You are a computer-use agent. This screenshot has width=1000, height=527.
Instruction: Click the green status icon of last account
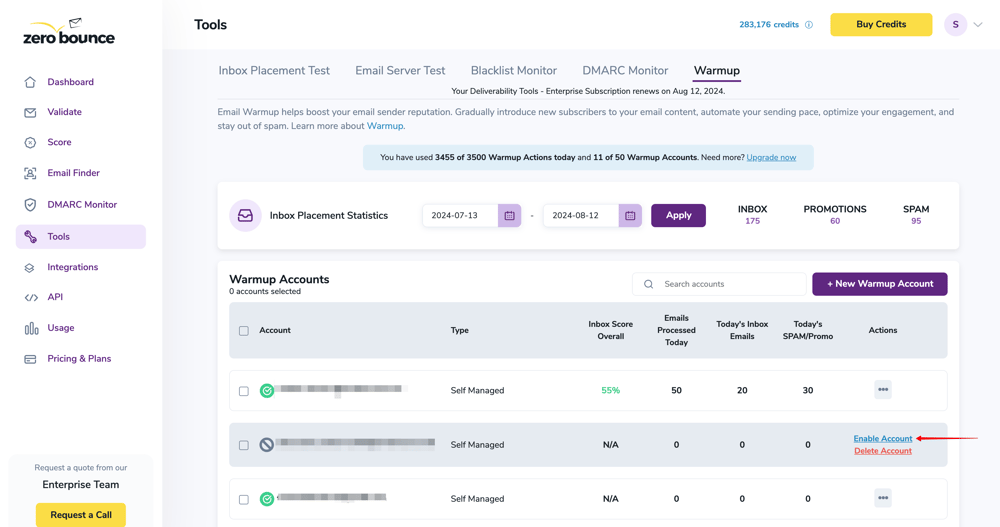coord(267,499)
